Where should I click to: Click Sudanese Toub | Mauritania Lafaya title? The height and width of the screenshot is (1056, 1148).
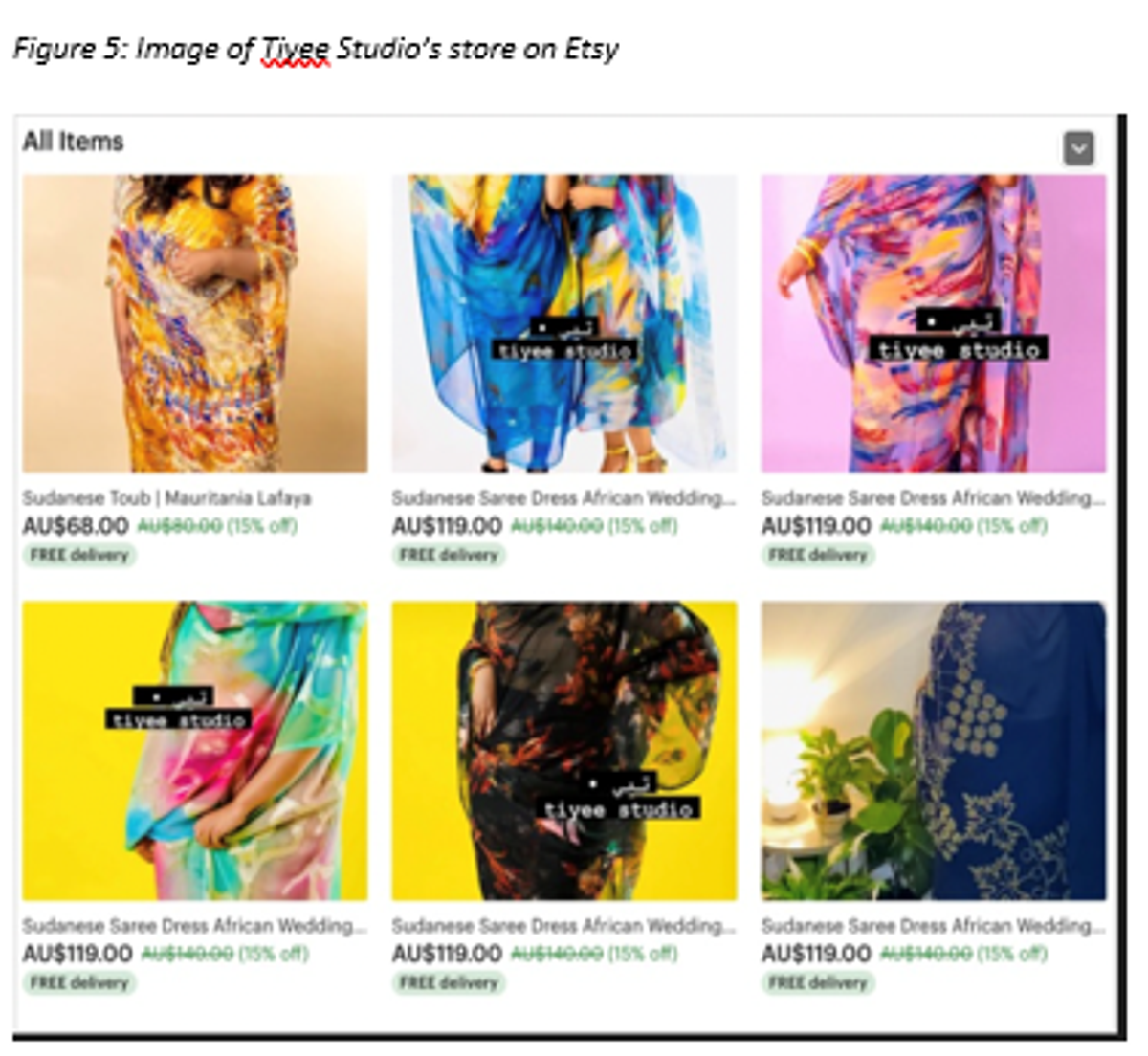point(166,498)
